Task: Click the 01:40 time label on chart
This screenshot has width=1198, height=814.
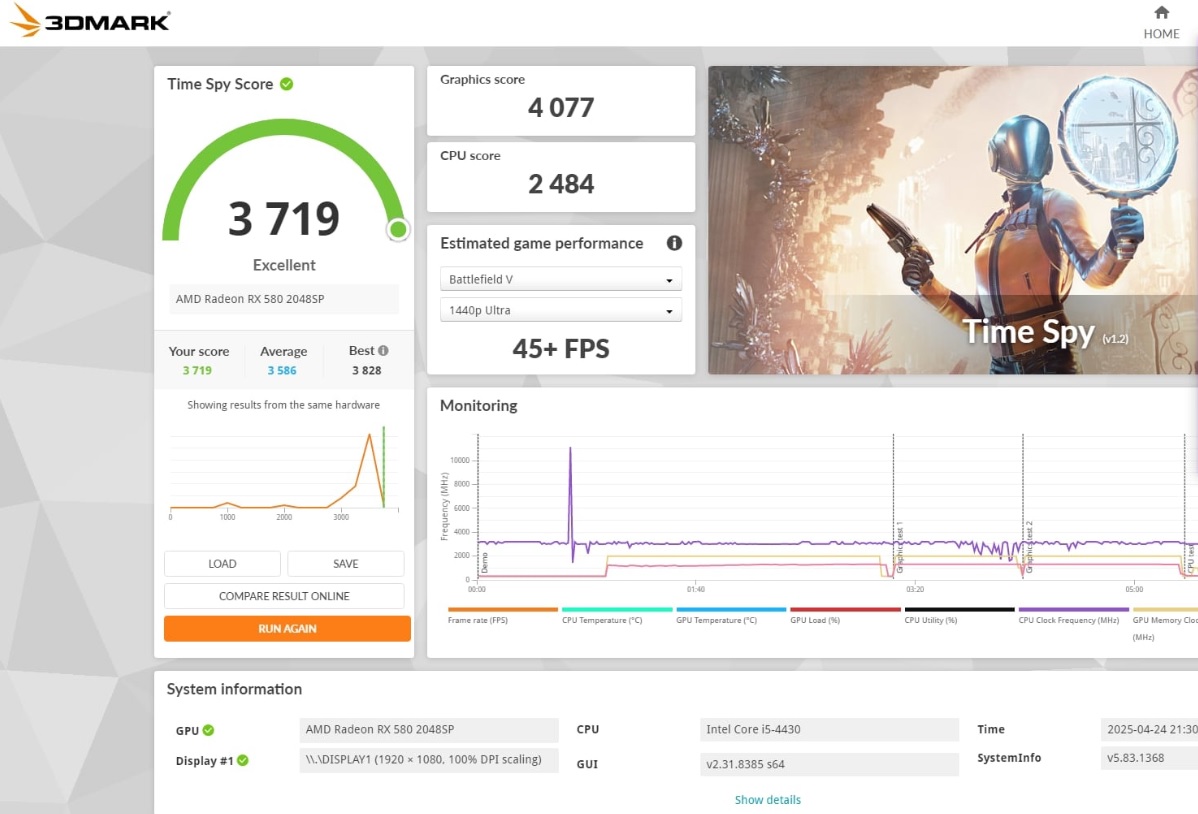Action: tap(695, 589)
